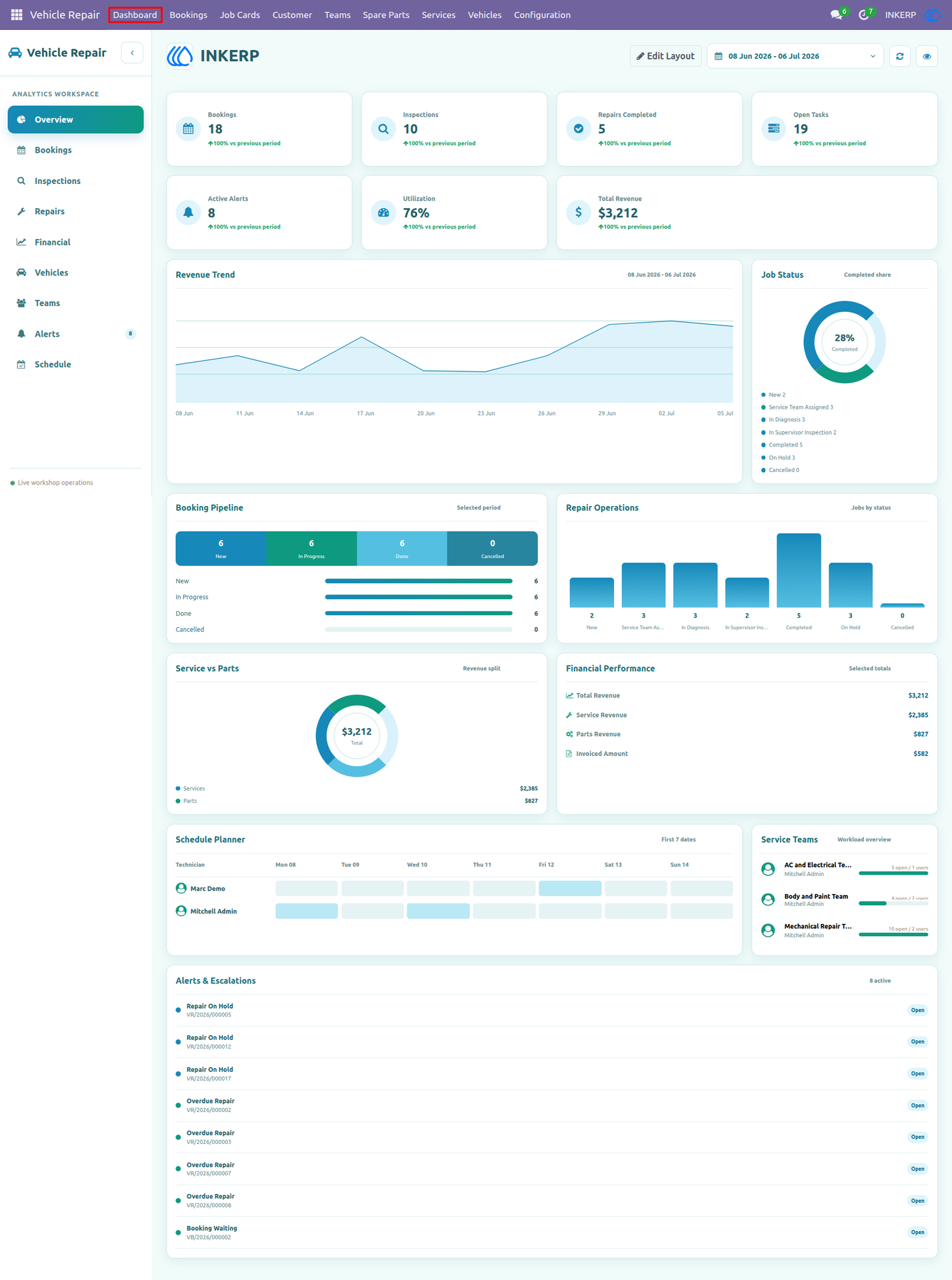Open the Job Cards menu
The height and width of the screenshot is (1280, 952).
click(x=240, y=15)
